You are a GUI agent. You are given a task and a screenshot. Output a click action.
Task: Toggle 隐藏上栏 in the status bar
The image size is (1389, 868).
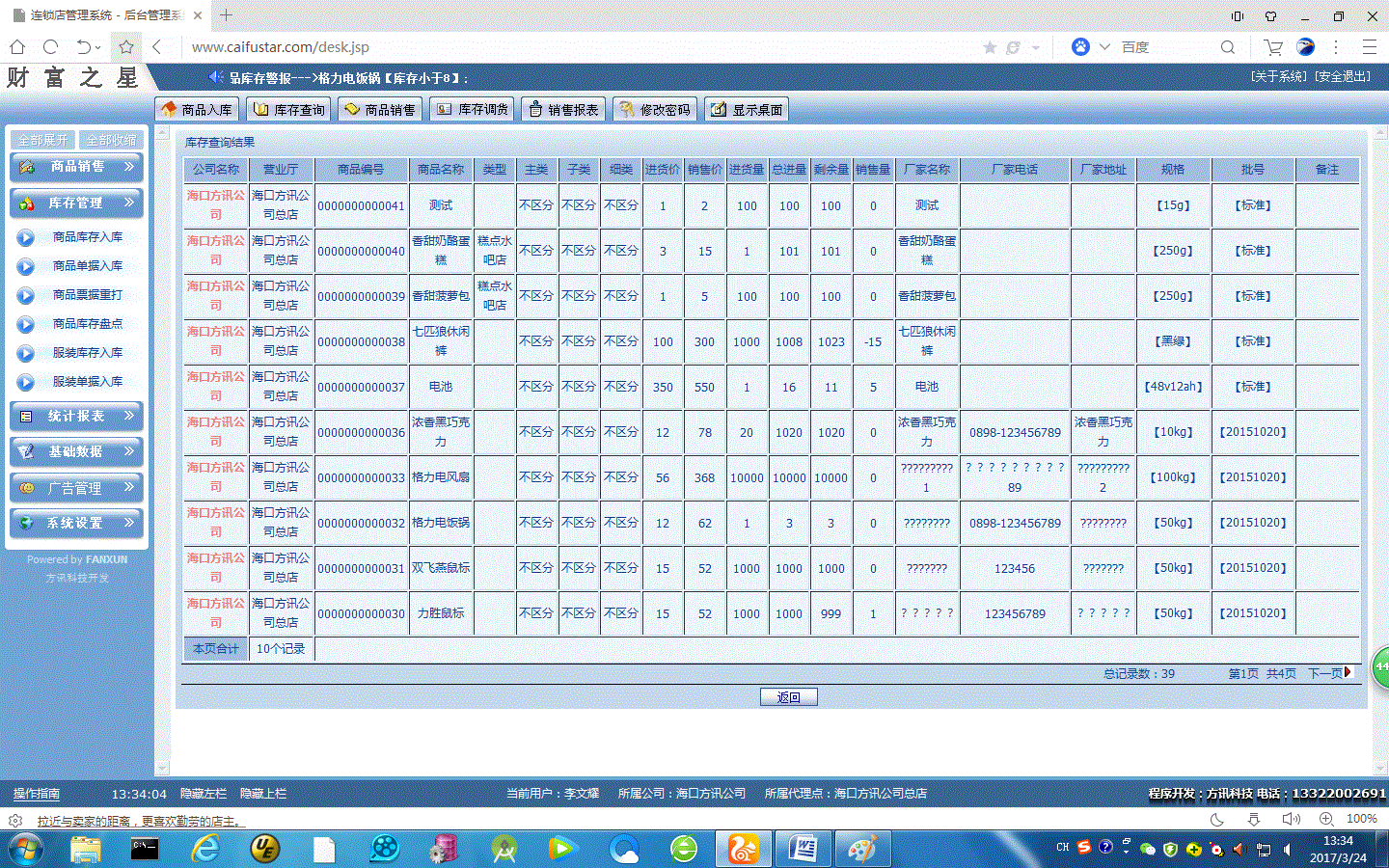(x=263, y=794)
